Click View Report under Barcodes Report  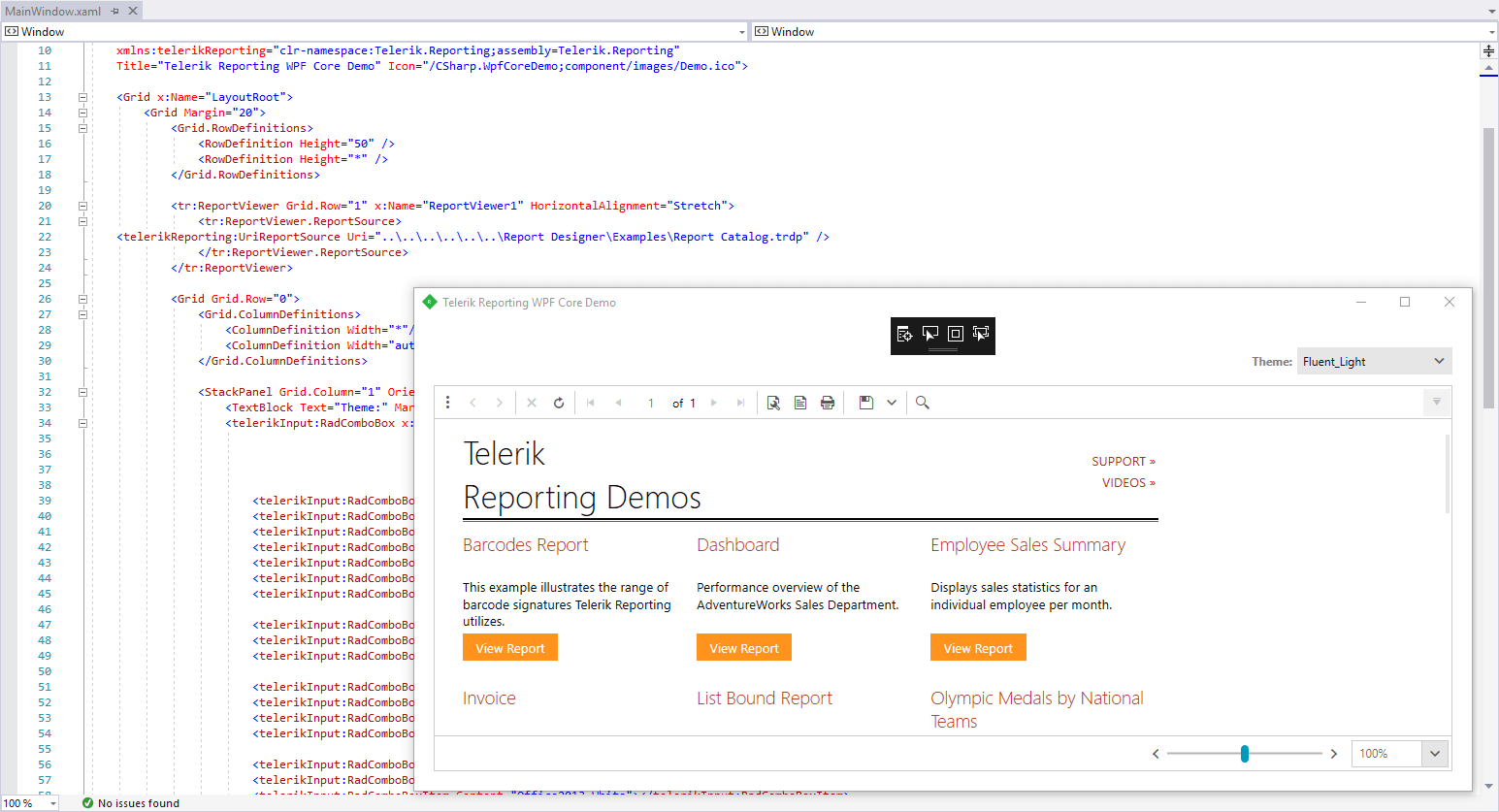click(x=510, y=648)
